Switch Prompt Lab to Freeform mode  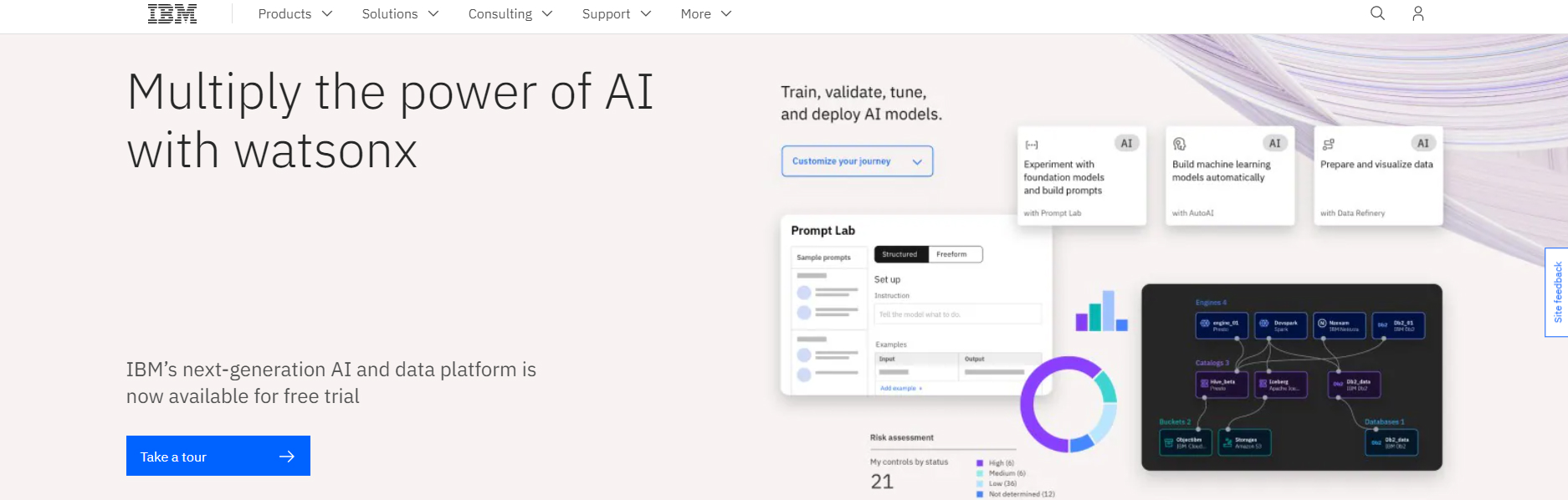pos(953,254)
